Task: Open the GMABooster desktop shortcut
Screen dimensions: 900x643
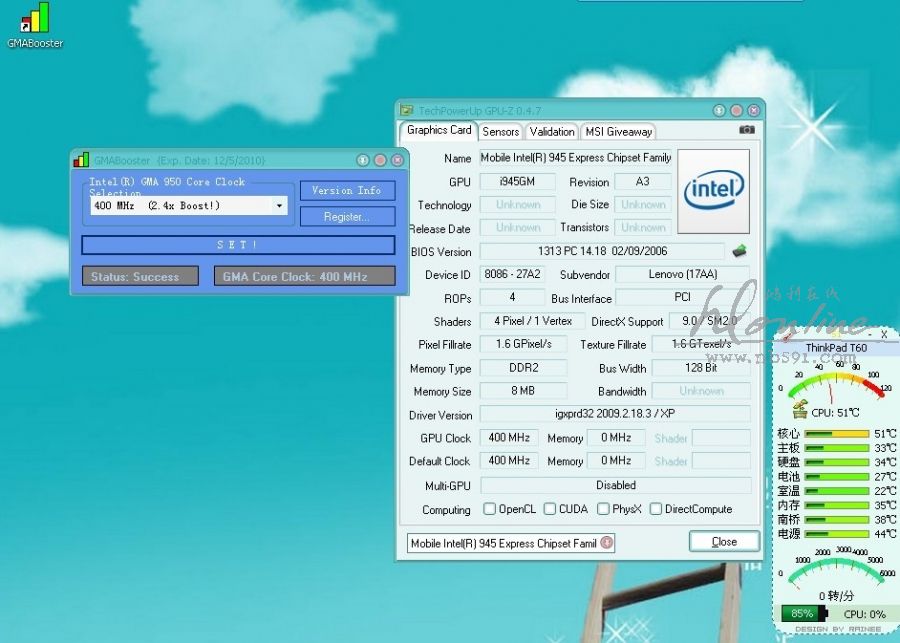Action: [x=35, y=20]
